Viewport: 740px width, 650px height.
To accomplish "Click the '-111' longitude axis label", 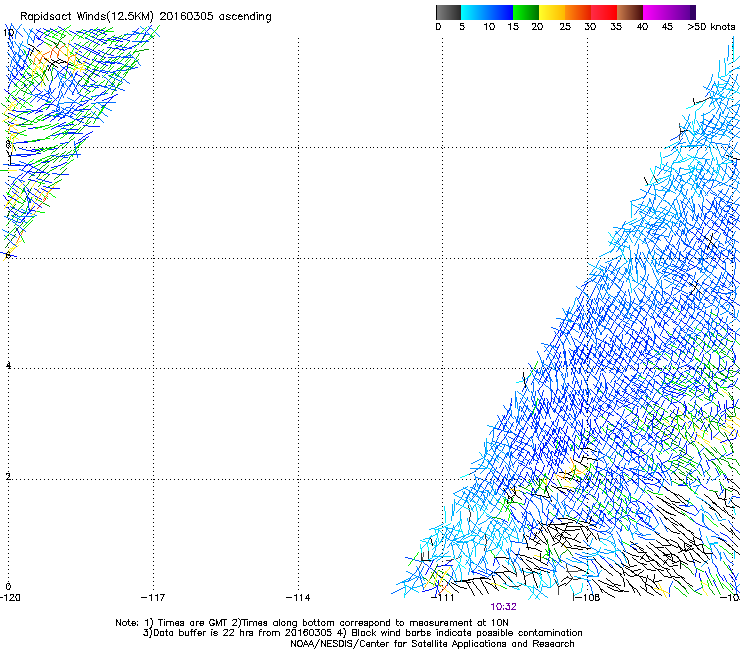I will pos(443,598).
